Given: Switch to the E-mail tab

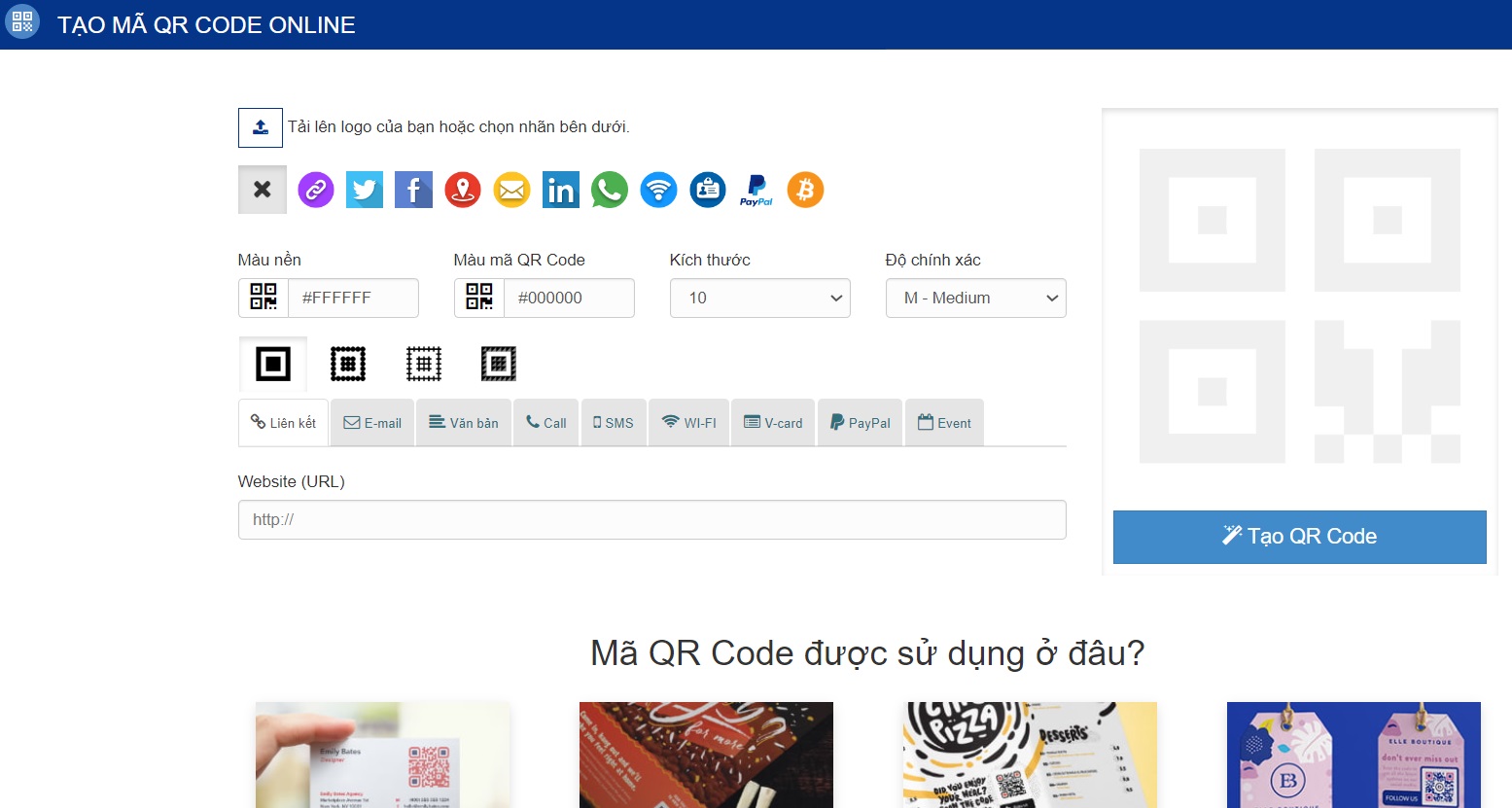Looking at the screenshot, I should [x=372, y=422].
